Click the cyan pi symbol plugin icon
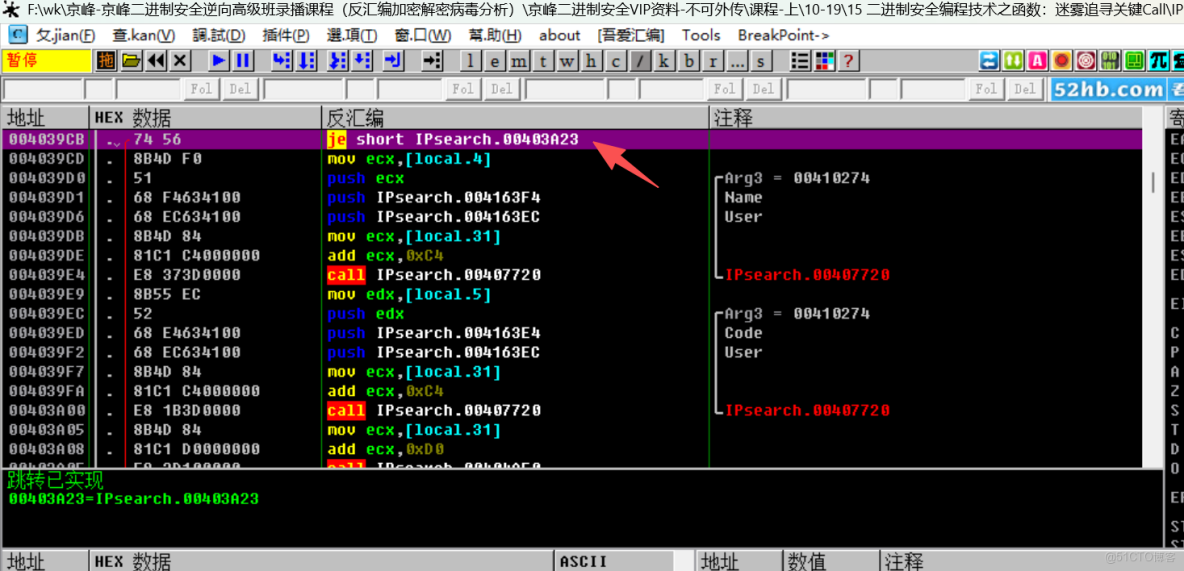The width and height of the screenshot is (1184, 571). pos(1158,61)
